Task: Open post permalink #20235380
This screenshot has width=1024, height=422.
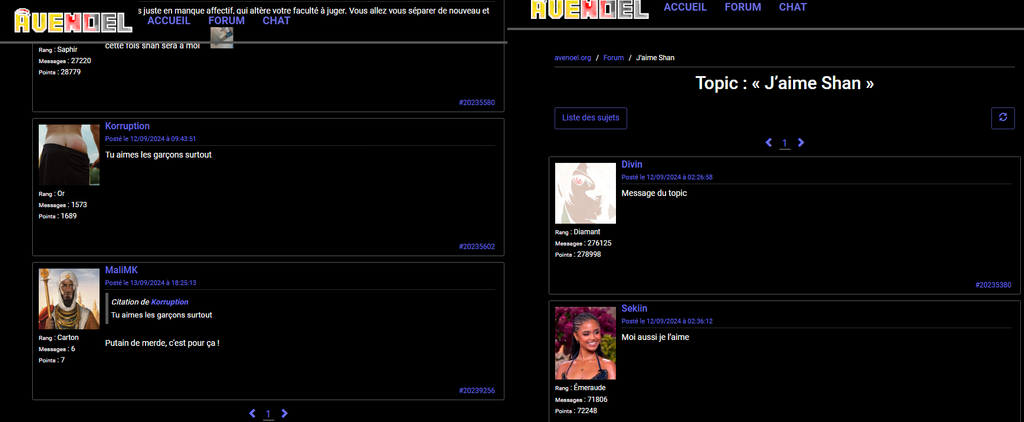Action: [993, 285]
